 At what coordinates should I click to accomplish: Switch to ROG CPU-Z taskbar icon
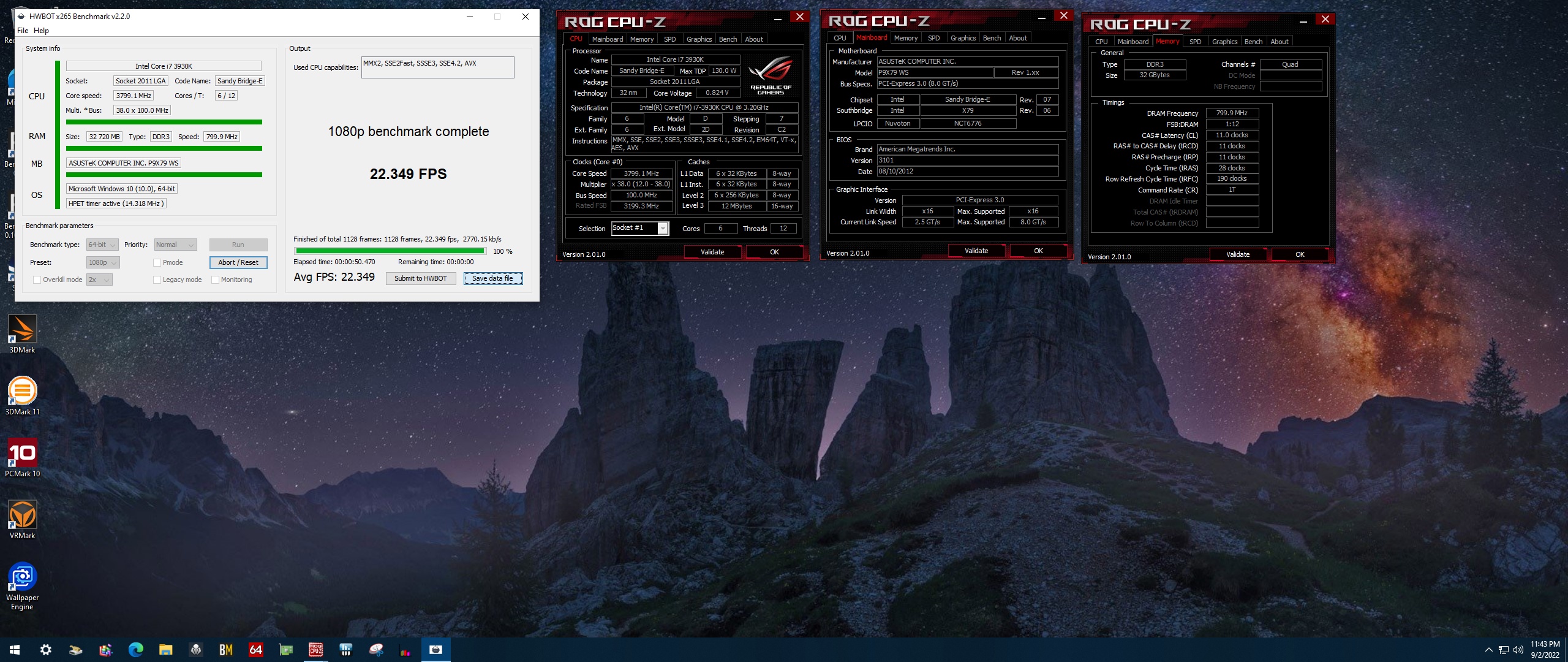(x=315, y=650)
